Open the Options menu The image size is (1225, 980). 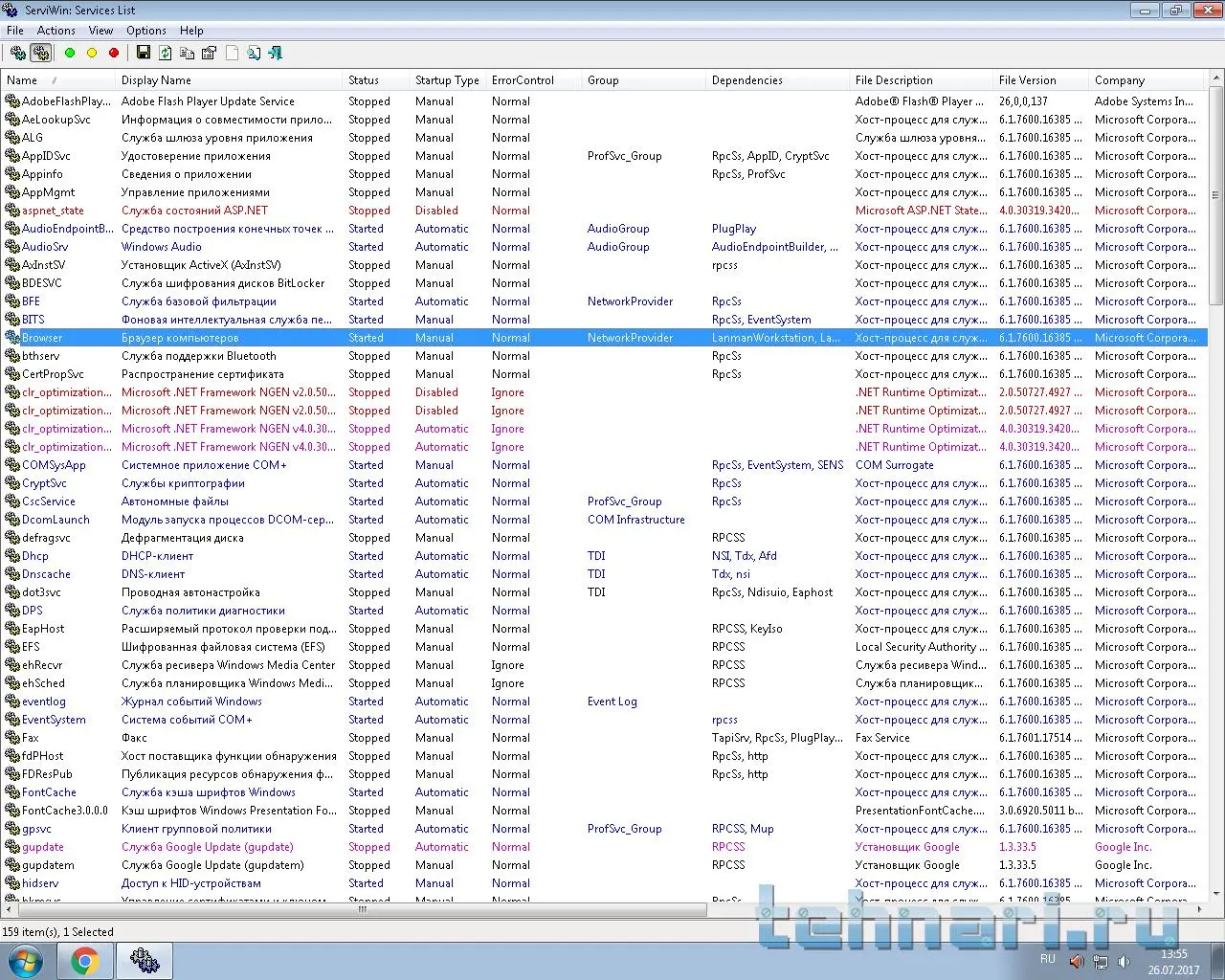tap(146, 31)
